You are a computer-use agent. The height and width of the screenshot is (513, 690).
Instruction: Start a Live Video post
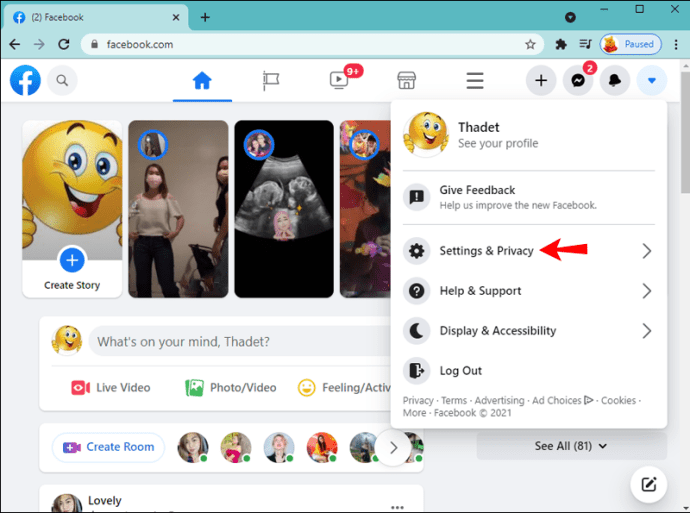[111, 388]
